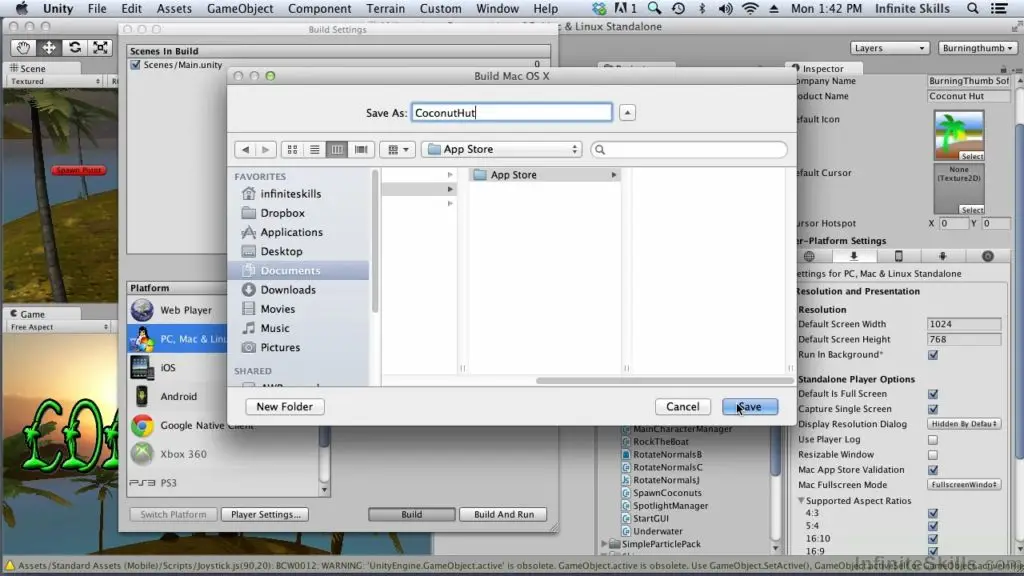Click the save dialog search field
1024x576 pixels.
coord(688,150)
